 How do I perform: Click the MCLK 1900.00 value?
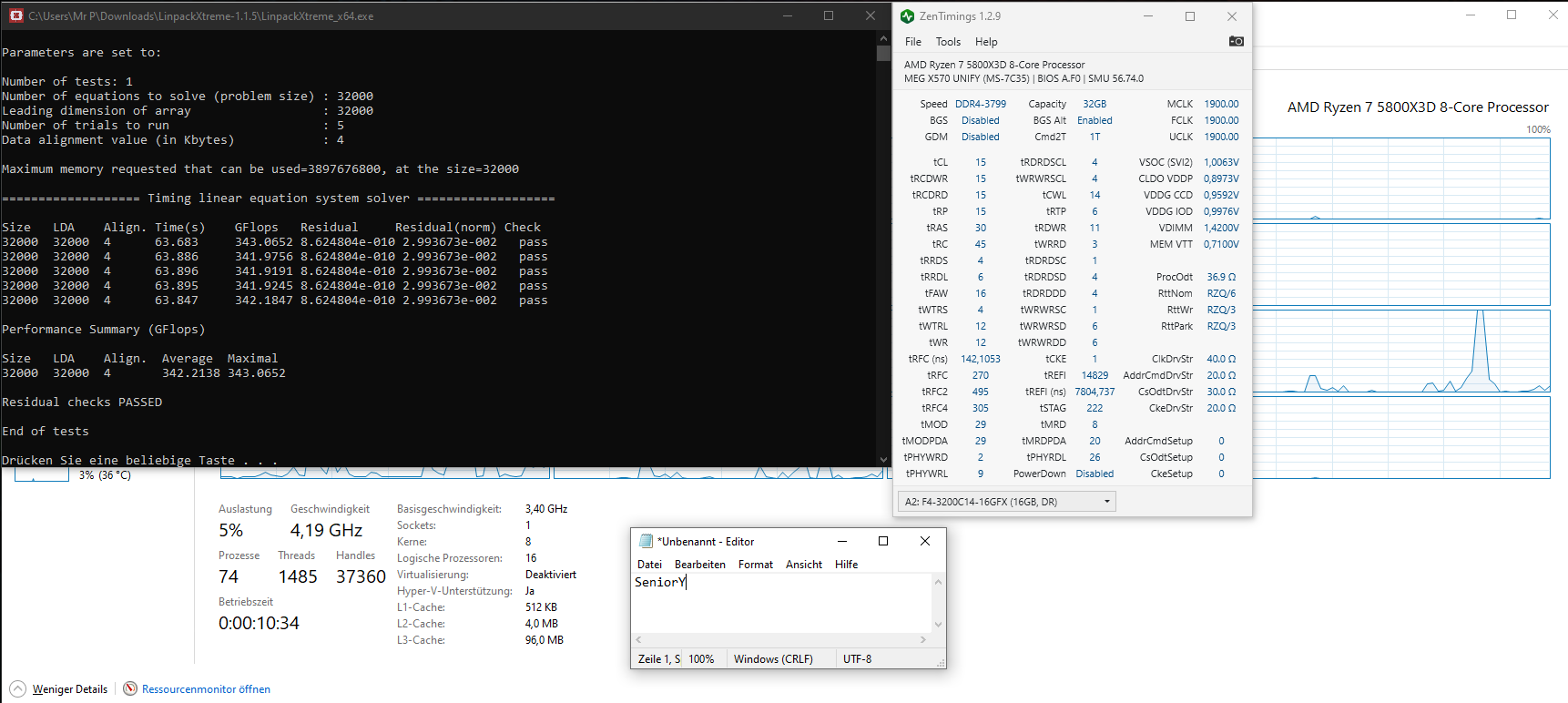click(x=1221, y=104)
